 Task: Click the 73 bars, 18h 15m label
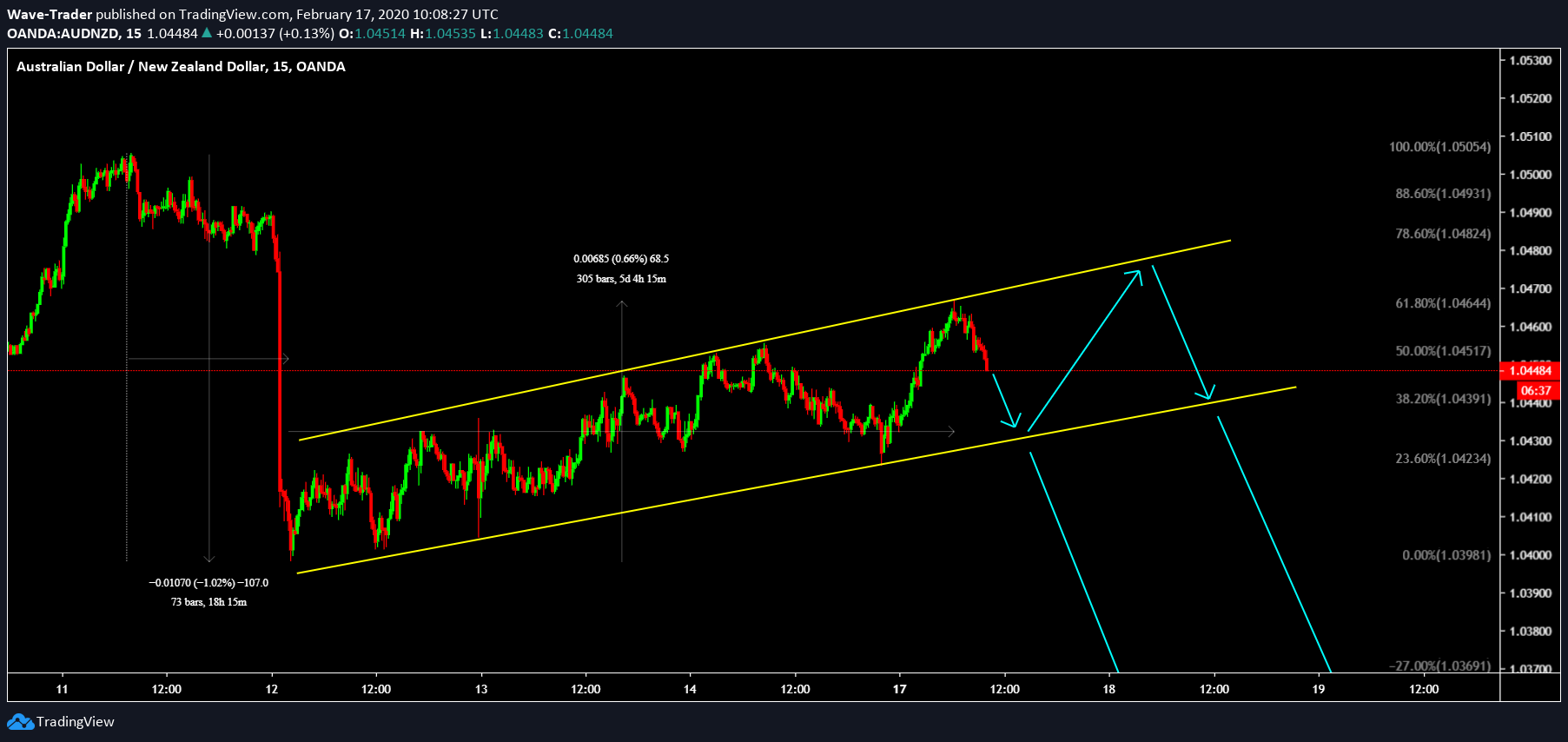tap(208, 602)
